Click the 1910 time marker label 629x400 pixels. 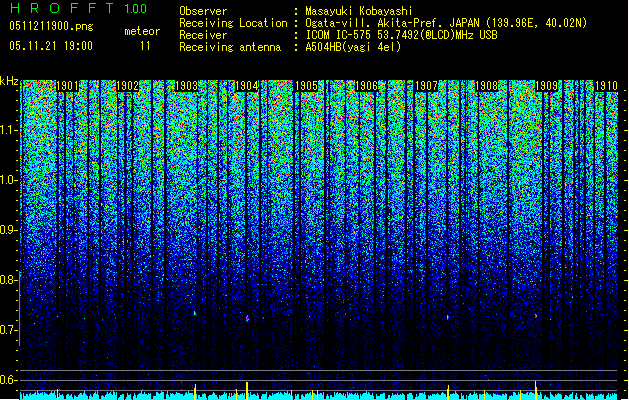click(606, 86)
